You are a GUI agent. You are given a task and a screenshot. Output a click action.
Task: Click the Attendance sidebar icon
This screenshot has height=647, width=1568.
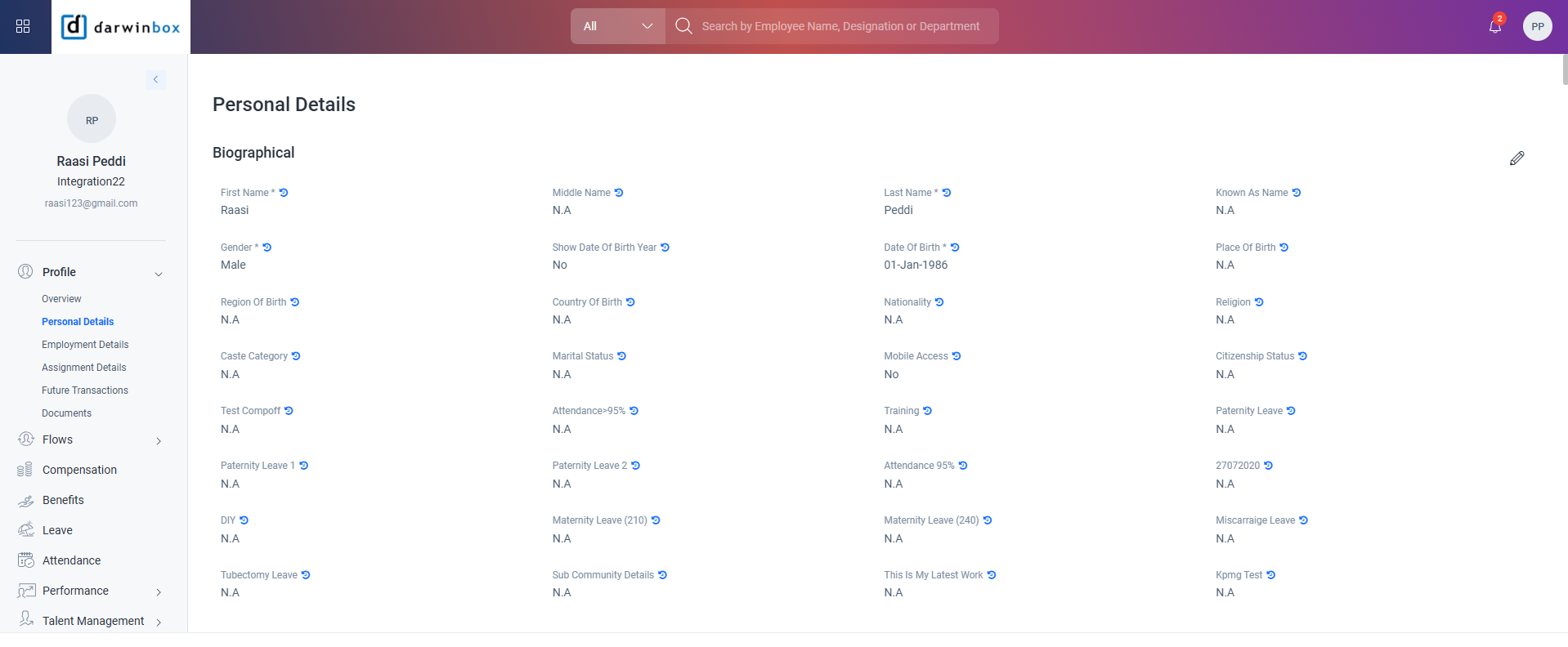point(26,560)
